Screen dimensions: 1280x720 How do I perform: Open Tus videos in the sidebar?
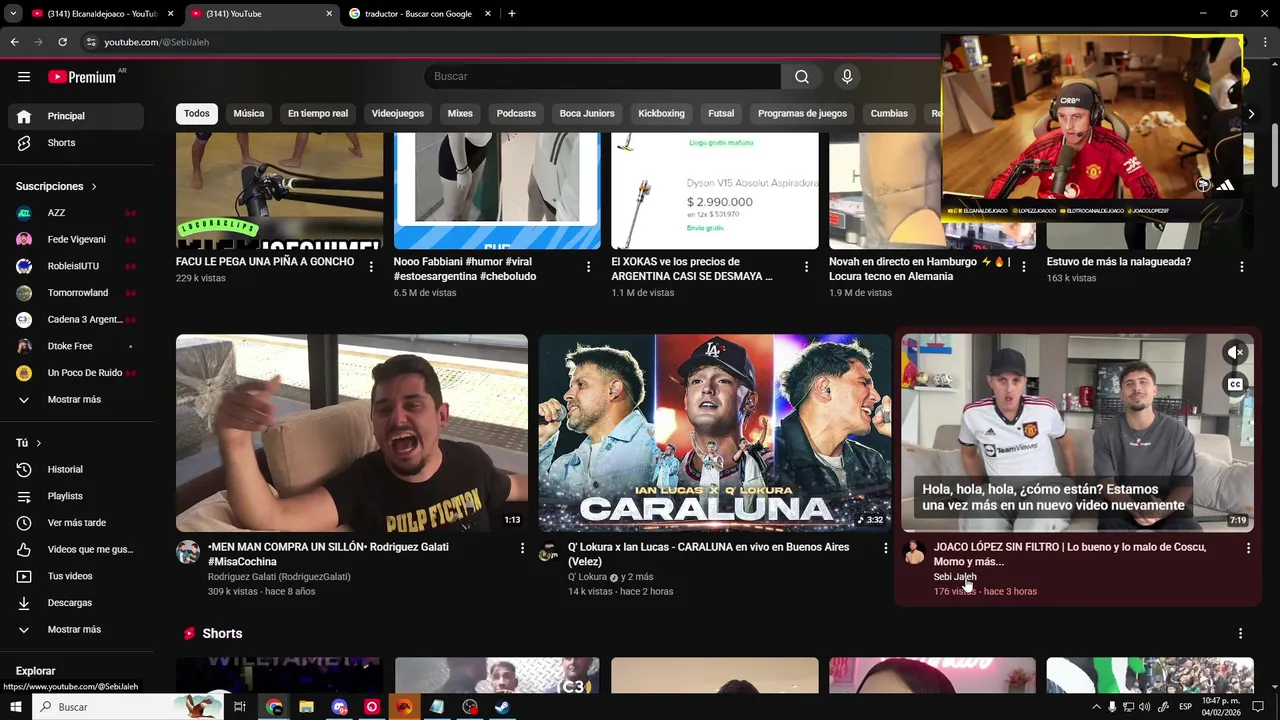coord(76,576)
